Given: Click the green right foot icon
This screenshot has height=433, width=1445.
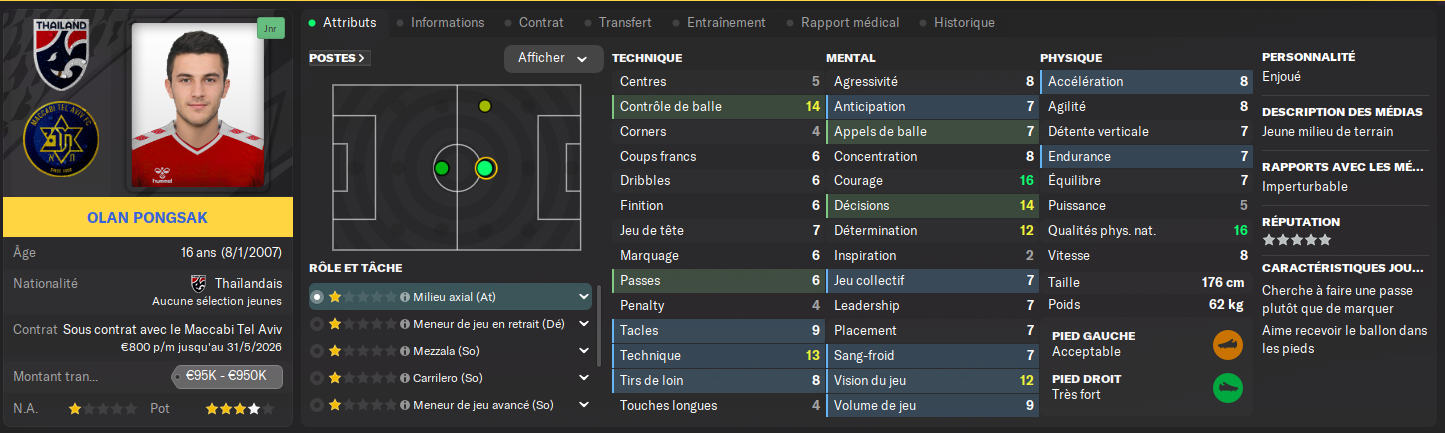Looking at the screenshot, I should coord(1227,388).
